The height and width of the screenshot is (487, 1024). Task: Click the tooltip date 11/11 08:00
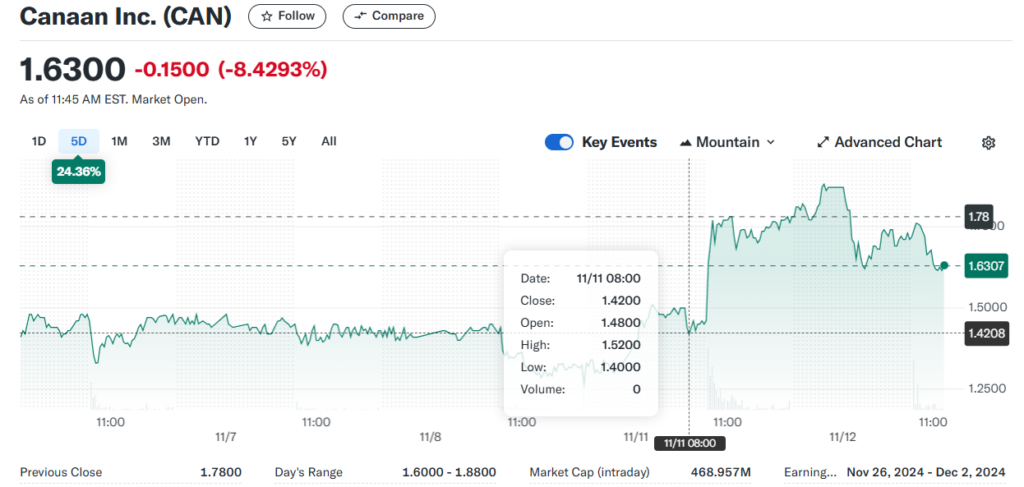(x=609, y=279)
